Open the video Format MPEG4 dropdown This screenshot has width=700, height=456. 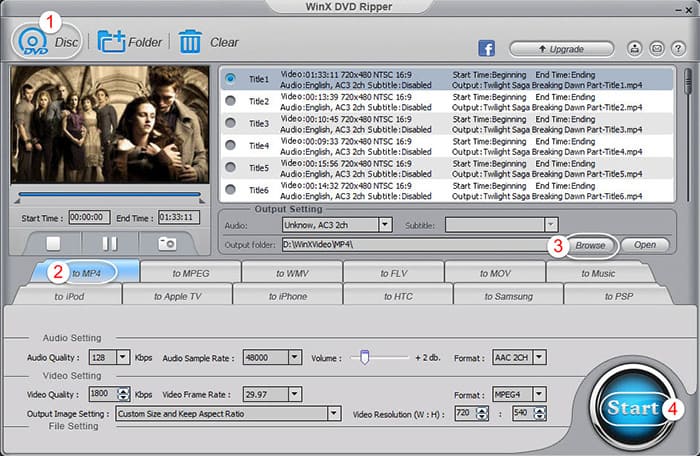click(x=539, y=394)
